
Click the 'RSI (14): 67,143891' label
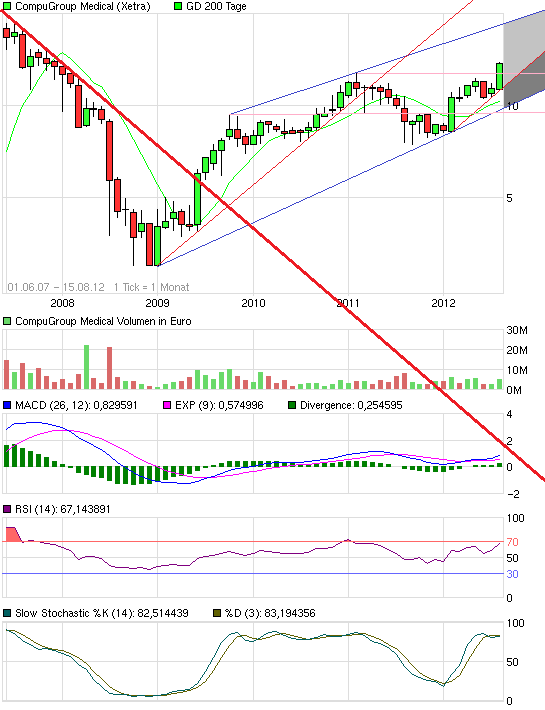63,509
